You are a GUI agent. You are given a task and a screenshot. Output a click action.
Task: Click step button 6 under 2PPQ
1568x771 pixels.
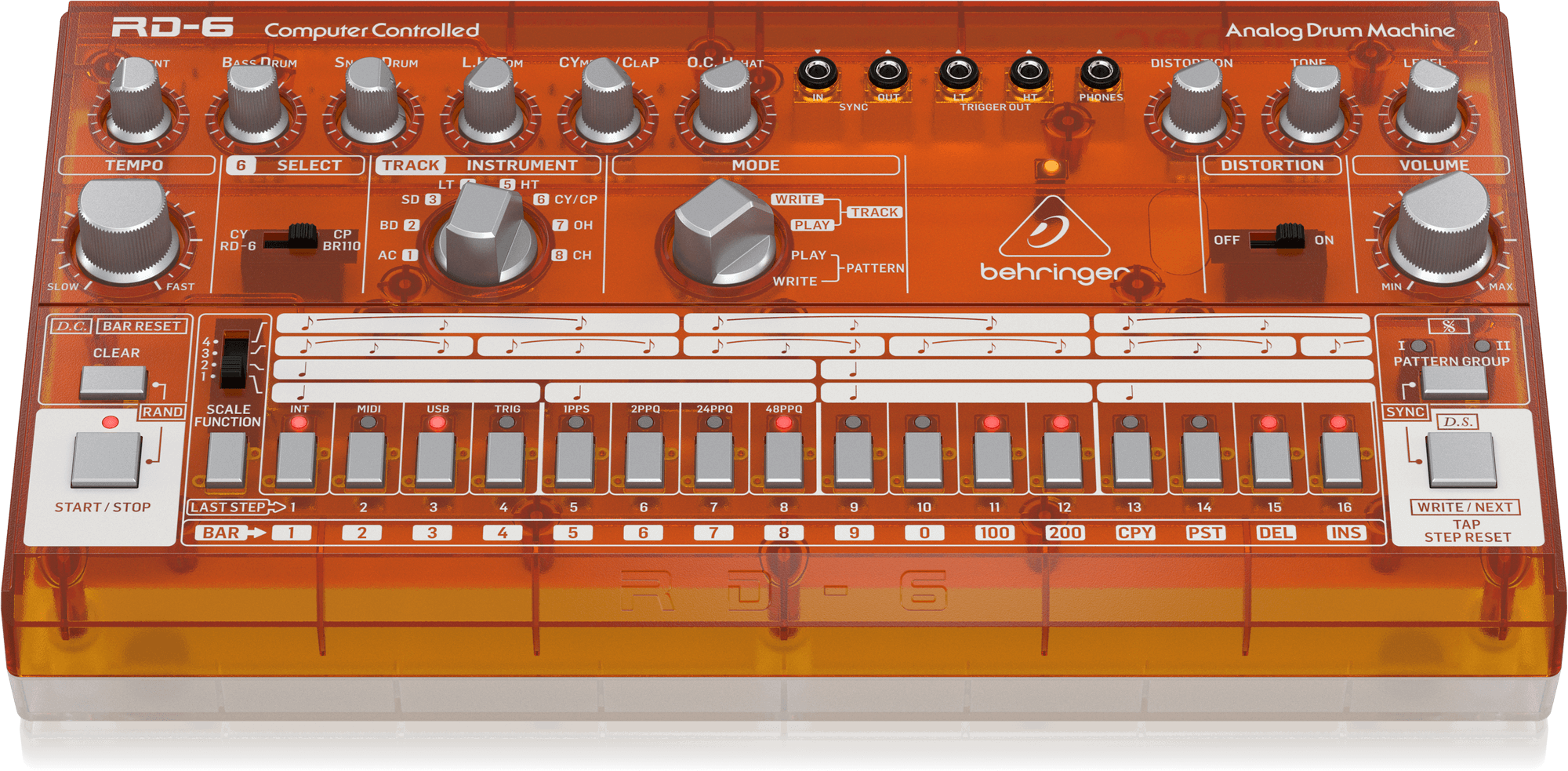point(645,458)
